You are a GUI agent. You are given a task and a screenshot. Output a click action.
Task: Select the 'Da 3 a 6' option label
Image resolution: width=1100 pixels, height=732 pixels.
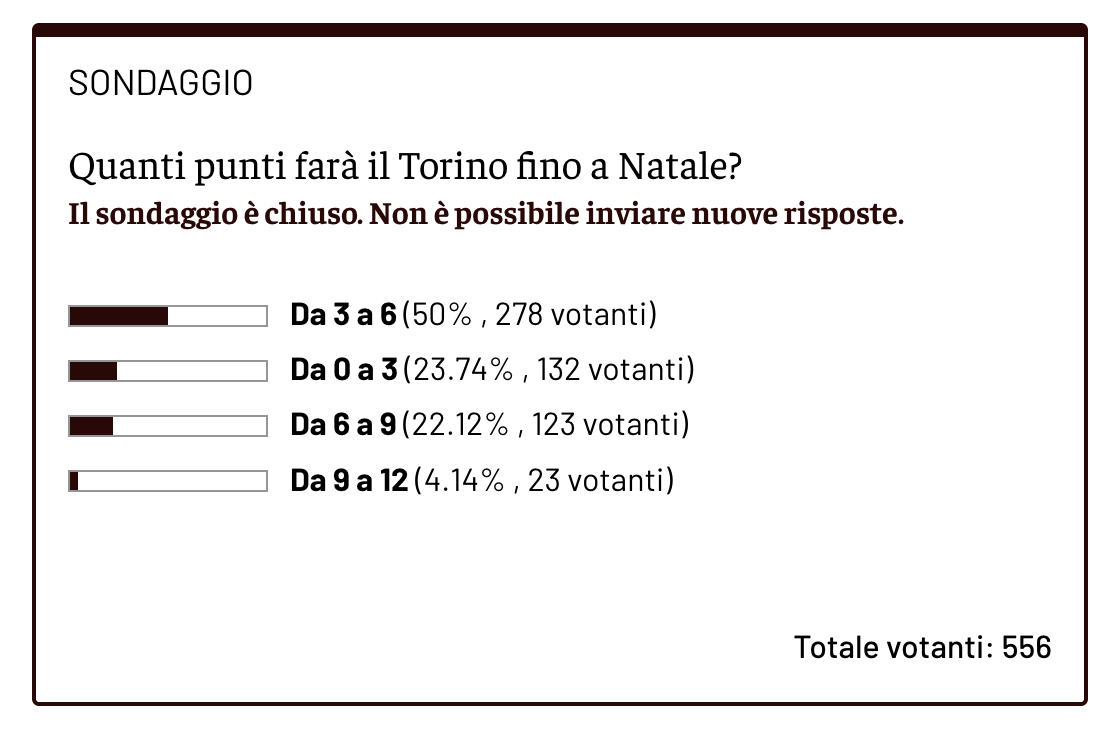tap(344, 316)
